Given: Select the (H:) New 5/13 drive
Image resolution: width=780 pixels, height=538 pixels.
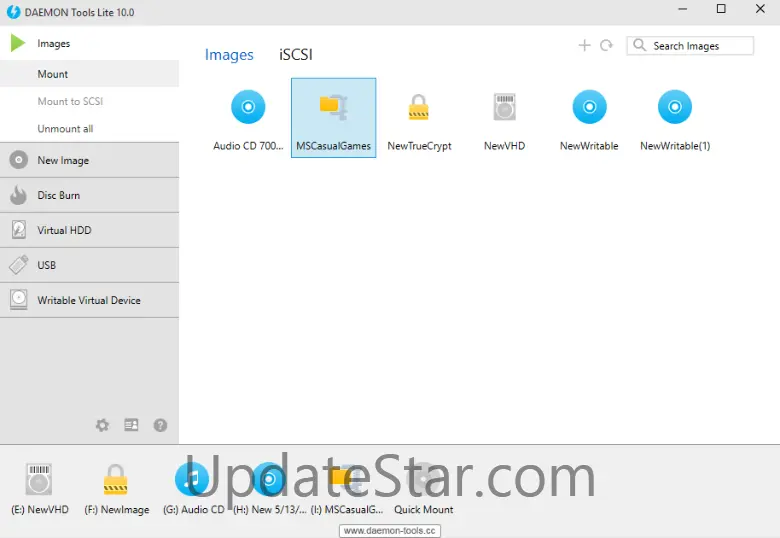Looking at the screenshot, I should coord(270,488).
